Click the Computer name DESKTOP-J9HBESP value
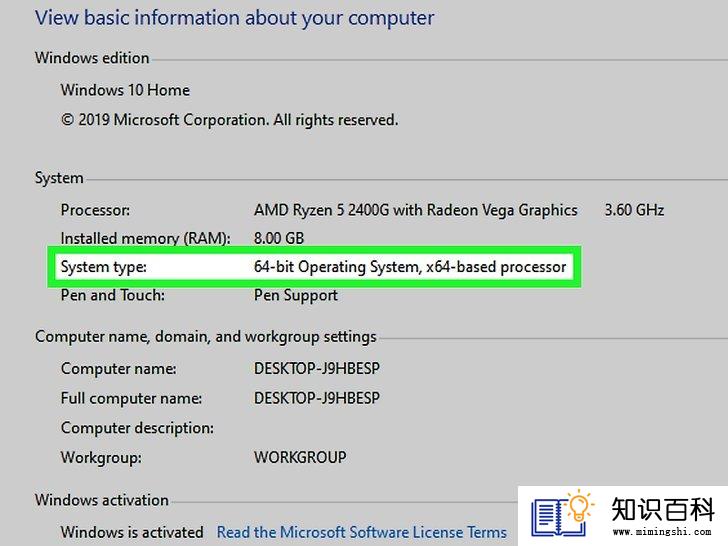Screen dimensions: 728x546 (x=317, y=369)
